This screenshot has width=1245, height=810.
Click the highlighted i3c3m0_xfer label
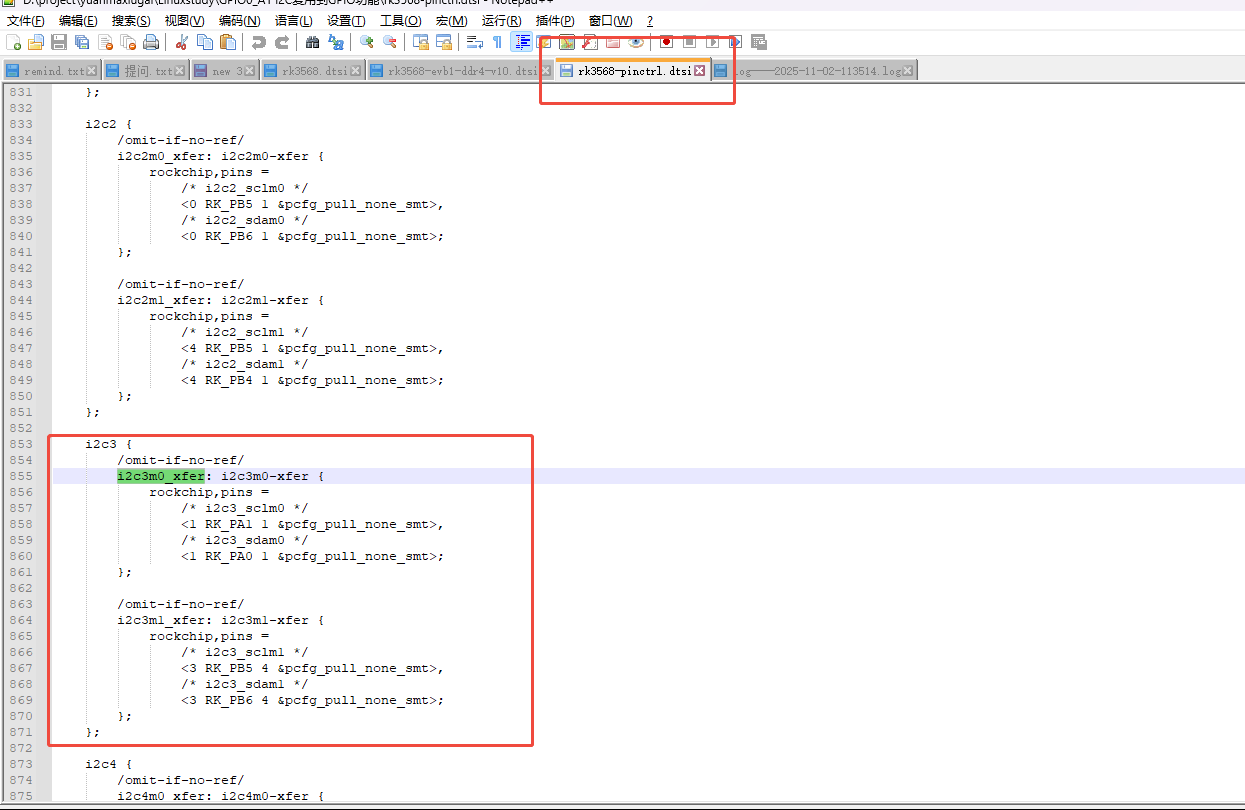(x=161, y=476)
